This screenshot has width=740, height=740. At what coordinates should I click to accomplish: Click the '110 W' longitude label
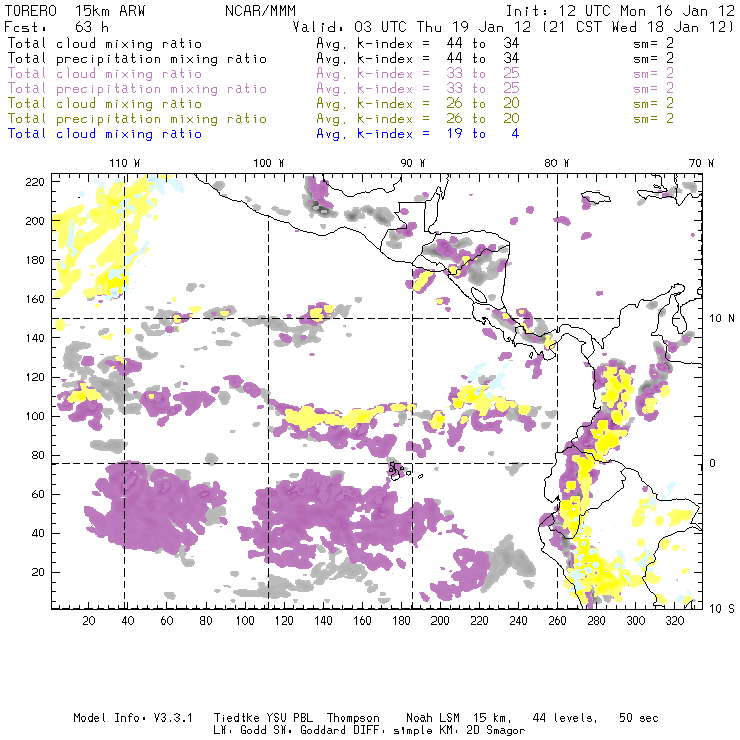[125, 163]
